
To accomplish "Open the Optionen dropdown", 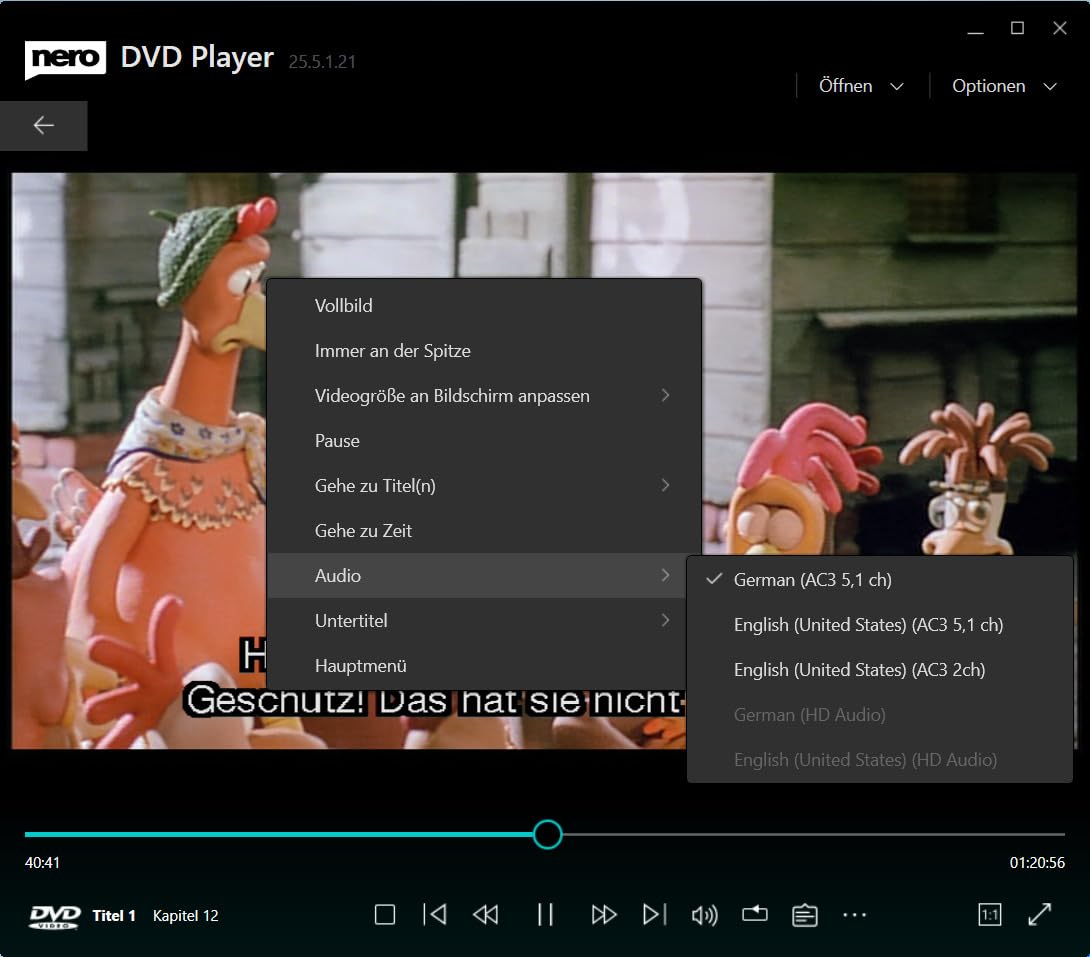I will point(1004,86).
